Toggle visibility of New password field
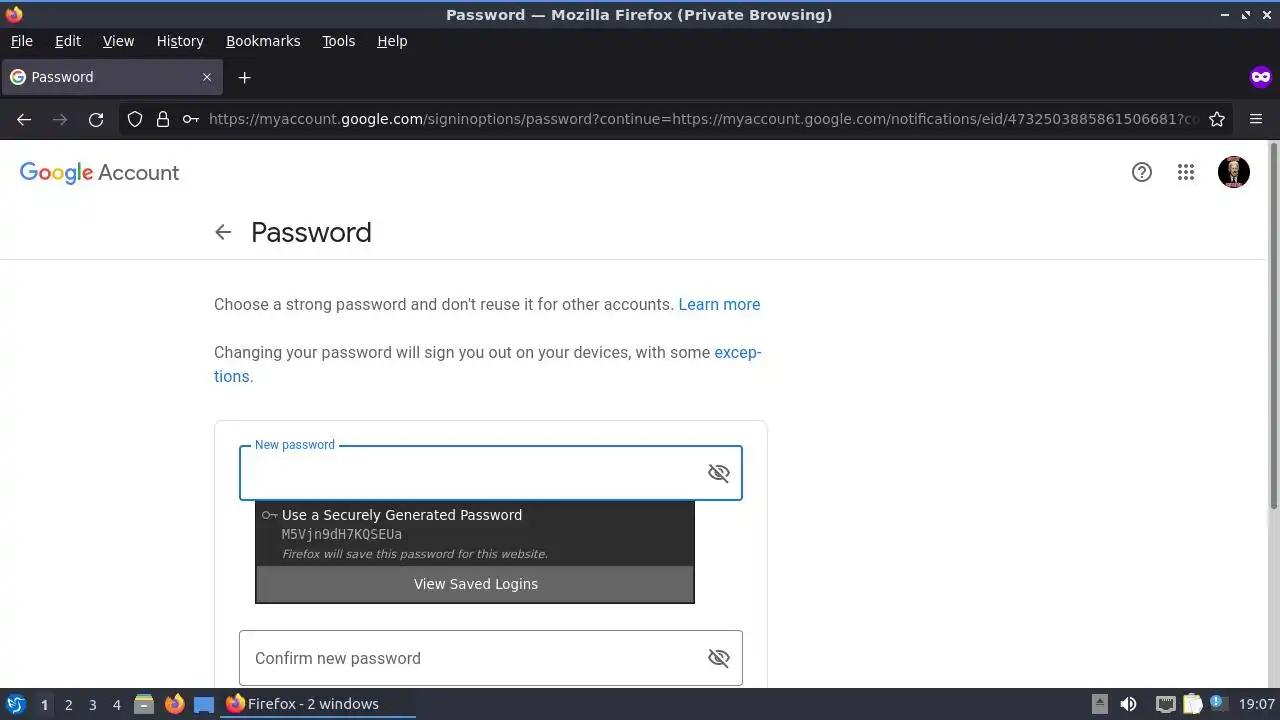The image size is (1280, 720). coord(718,473)
